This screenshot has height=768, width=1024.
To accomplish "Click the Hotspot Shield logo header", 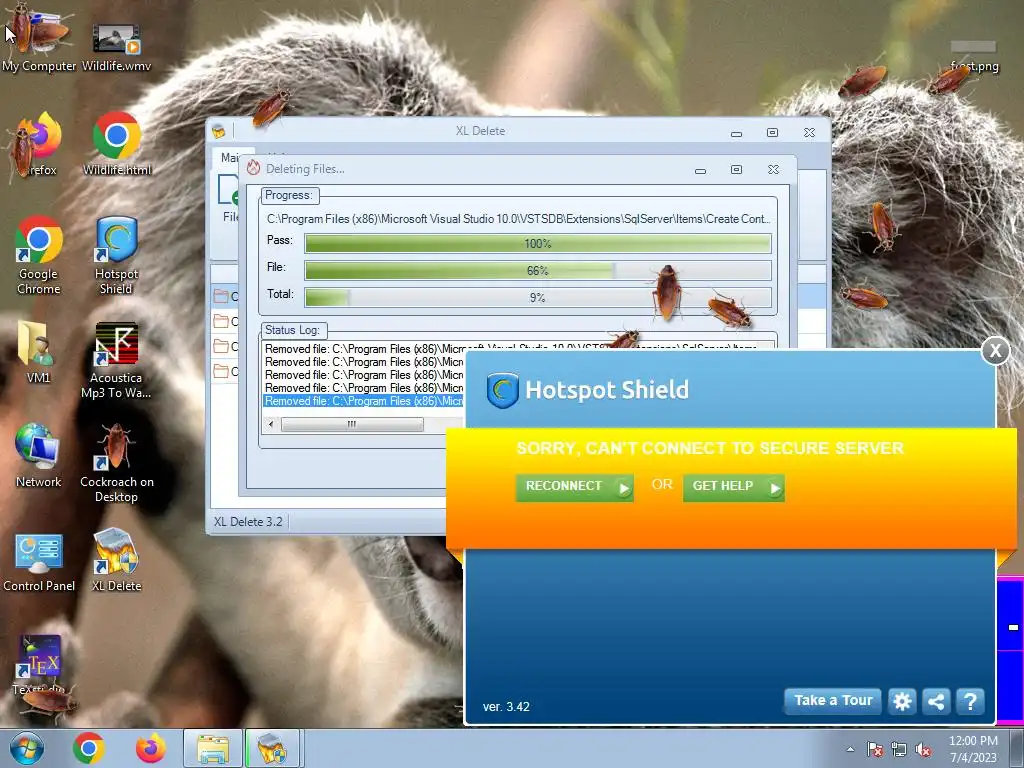I will point(588,390).
